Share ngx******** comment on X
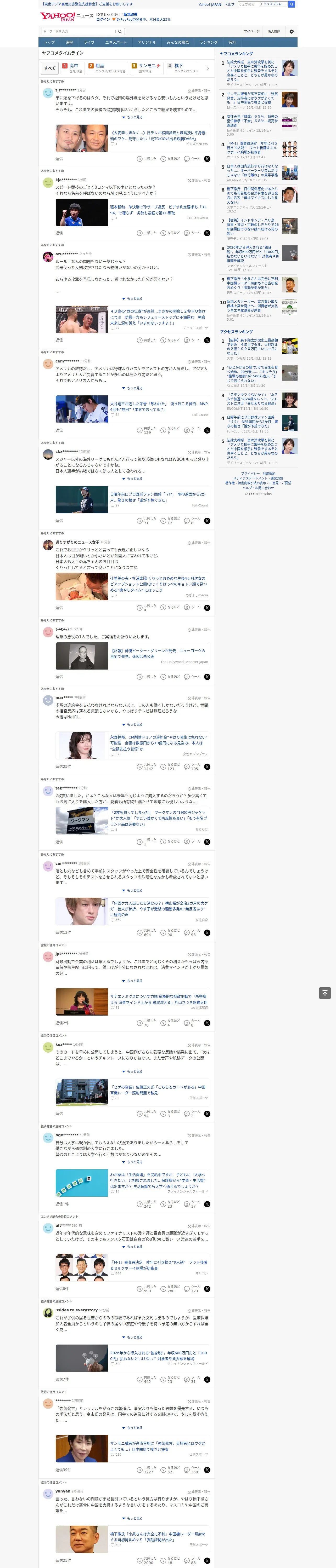 point(207,1204)
